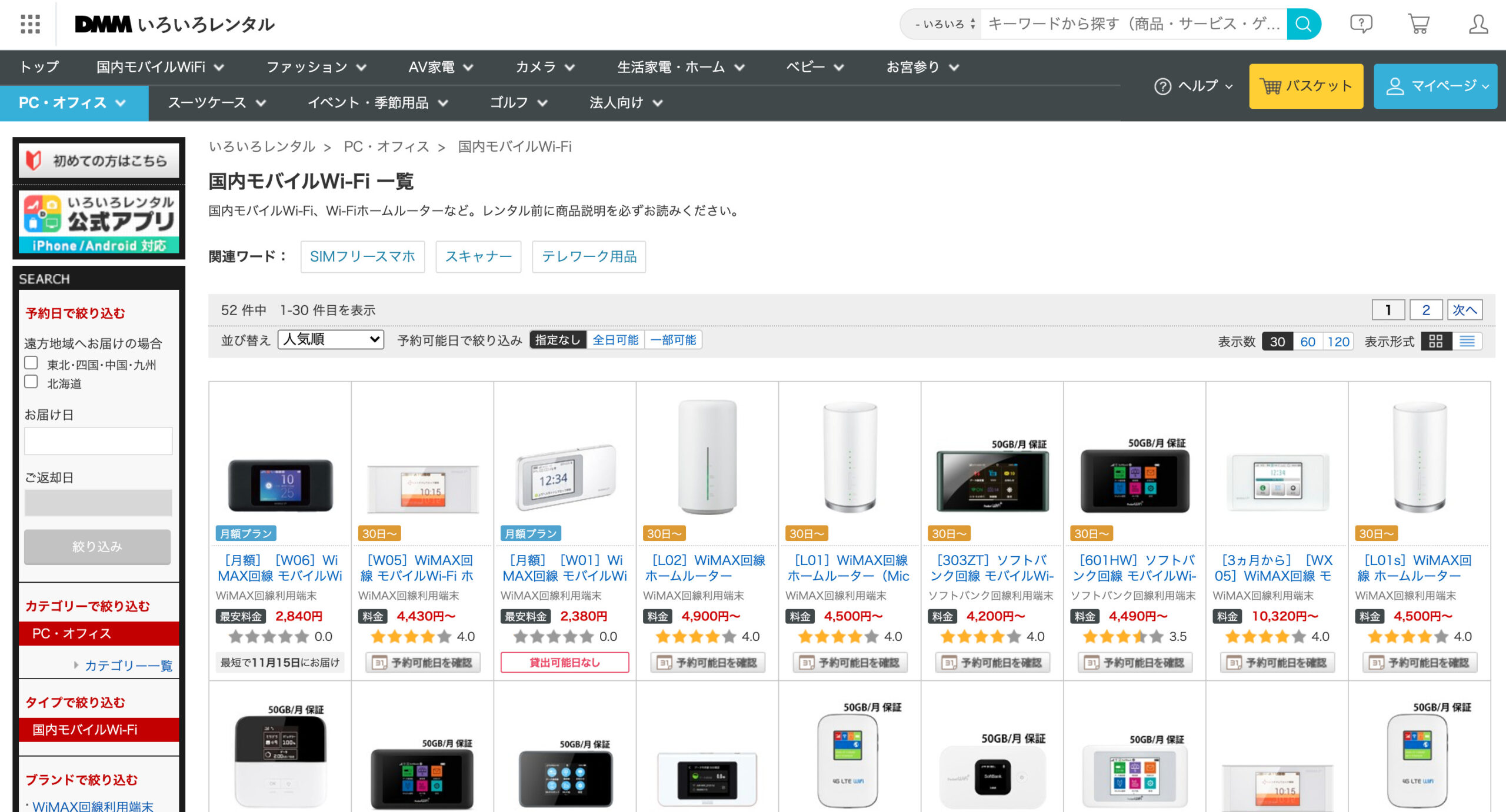Open the 人気順 sort dropdown
Viewport: 1506px width, 812px height.
coord(331,339)
